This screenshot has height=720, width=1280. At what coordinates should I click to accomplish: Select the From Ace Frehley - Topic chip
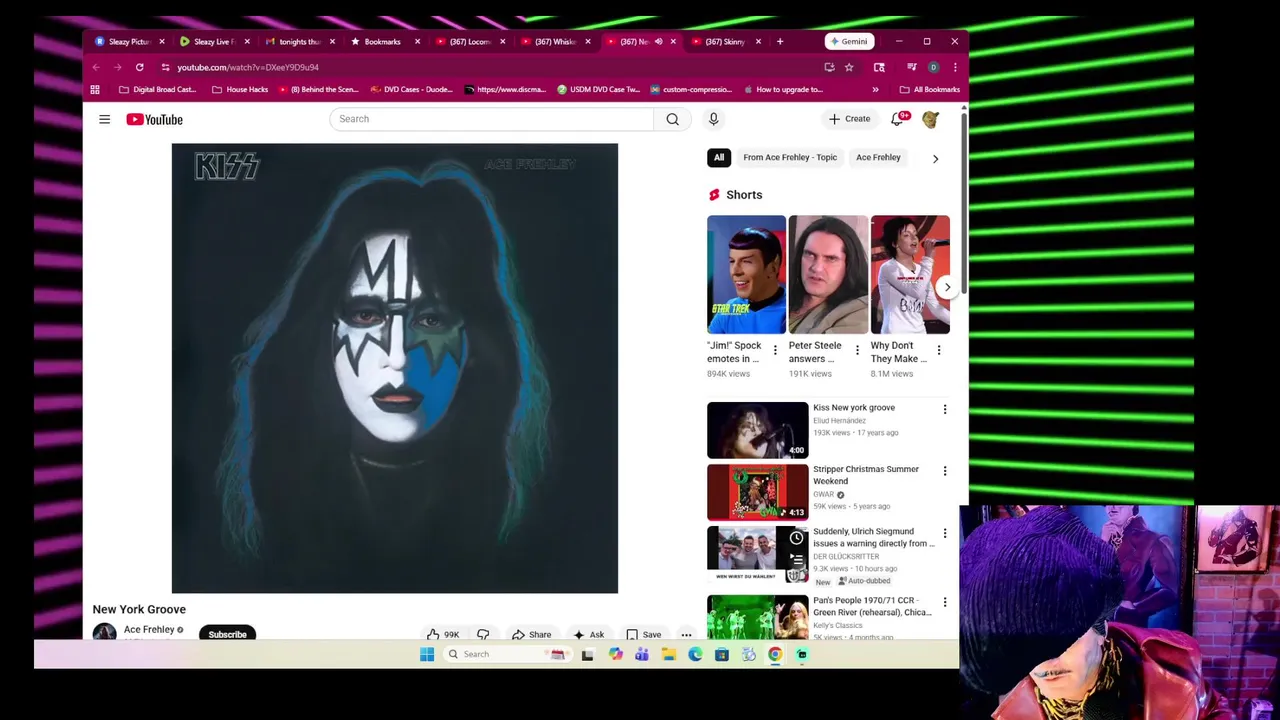(x=790, y=157)
